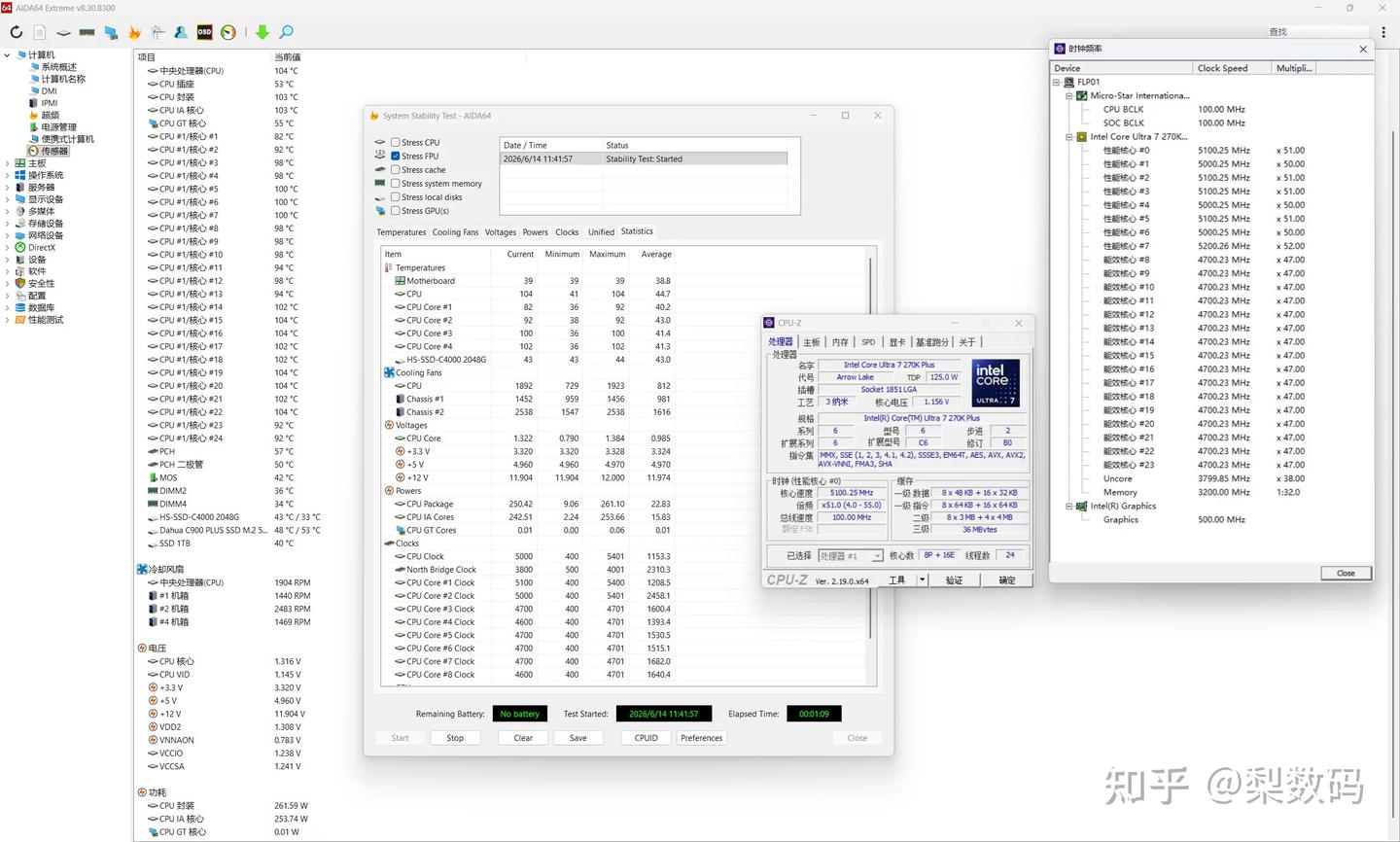Open the 工具 dropdown arrow in CPU-Z
The image size is (1400, 842).
pos(923,579)
